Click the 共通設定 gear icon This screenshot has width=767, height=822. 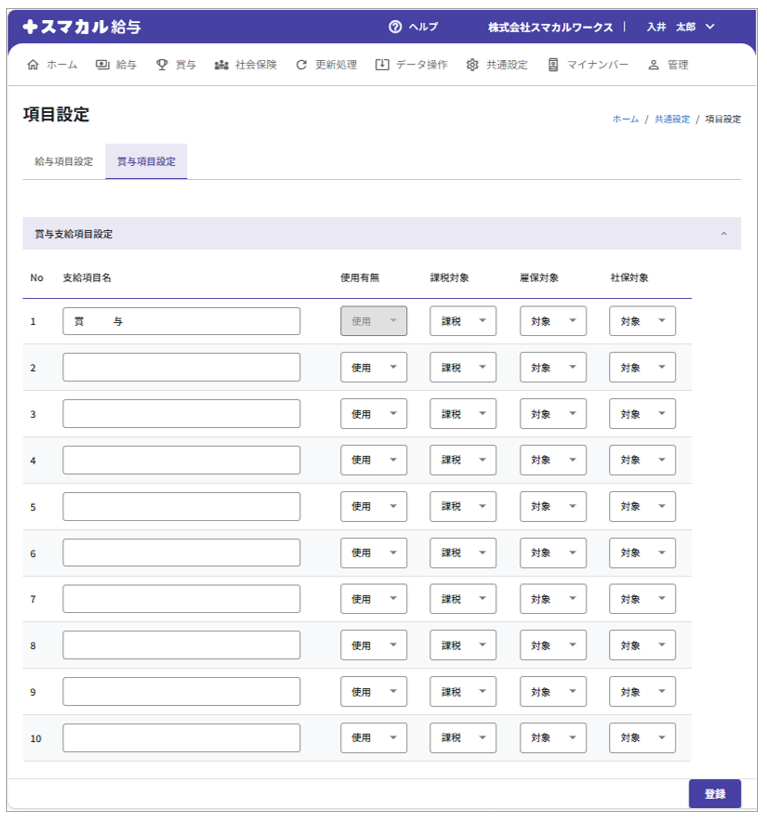(x=472, y=65)
